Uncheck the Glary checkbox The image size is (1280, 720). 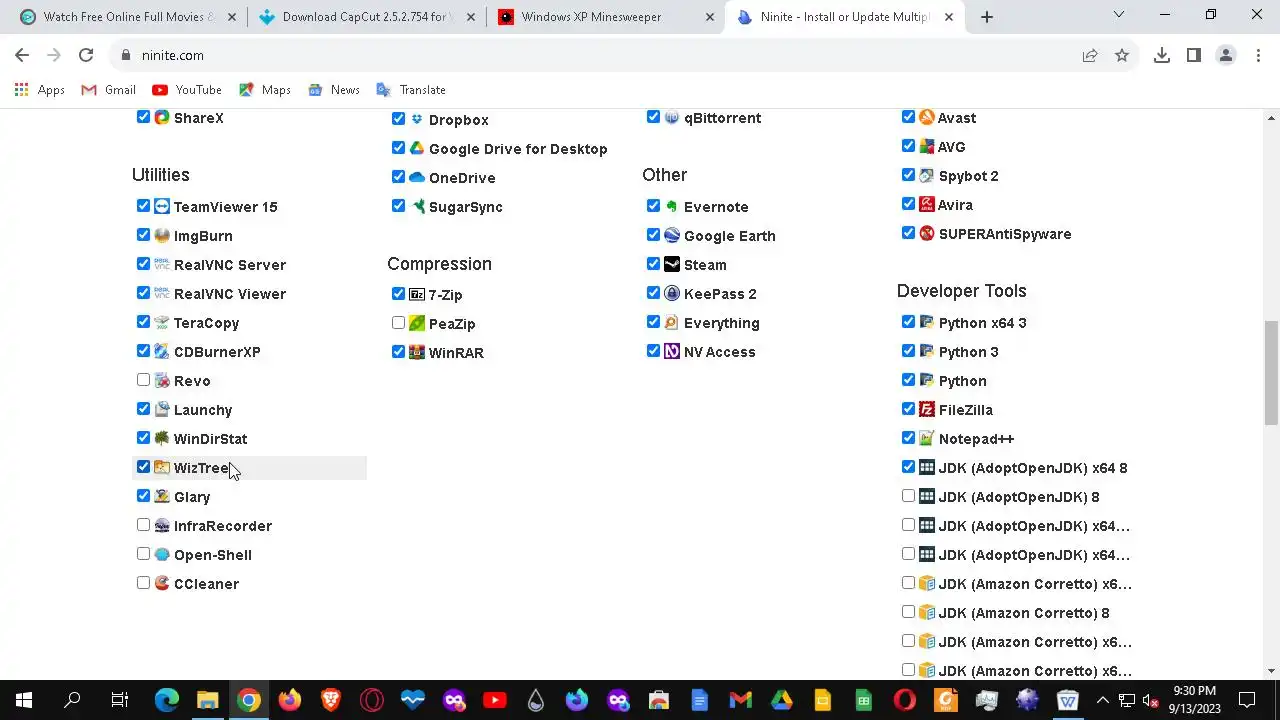(143, 496)
